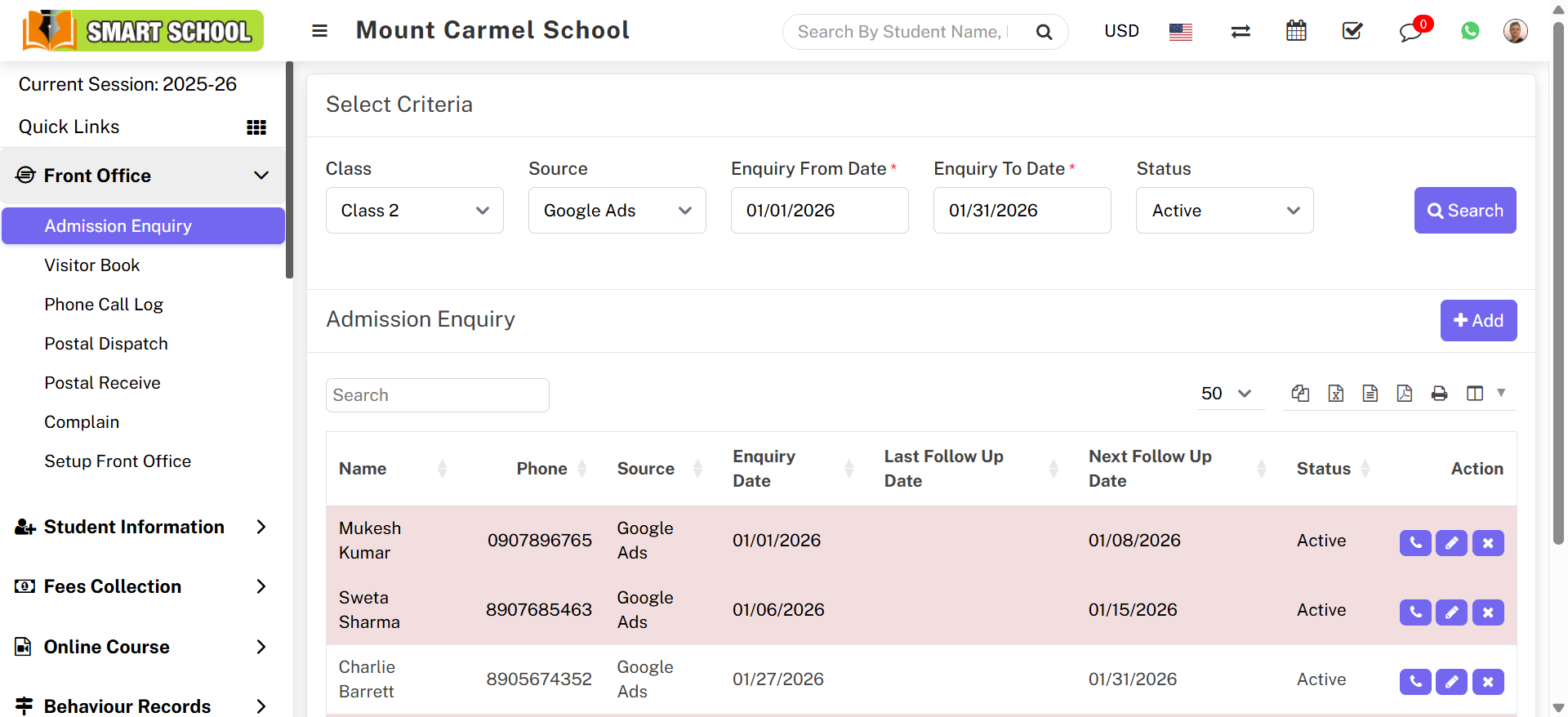Screen dimensions: 1568x717
Task: Open the Source dropdown showing Google Ads
Action: point(617,211)
